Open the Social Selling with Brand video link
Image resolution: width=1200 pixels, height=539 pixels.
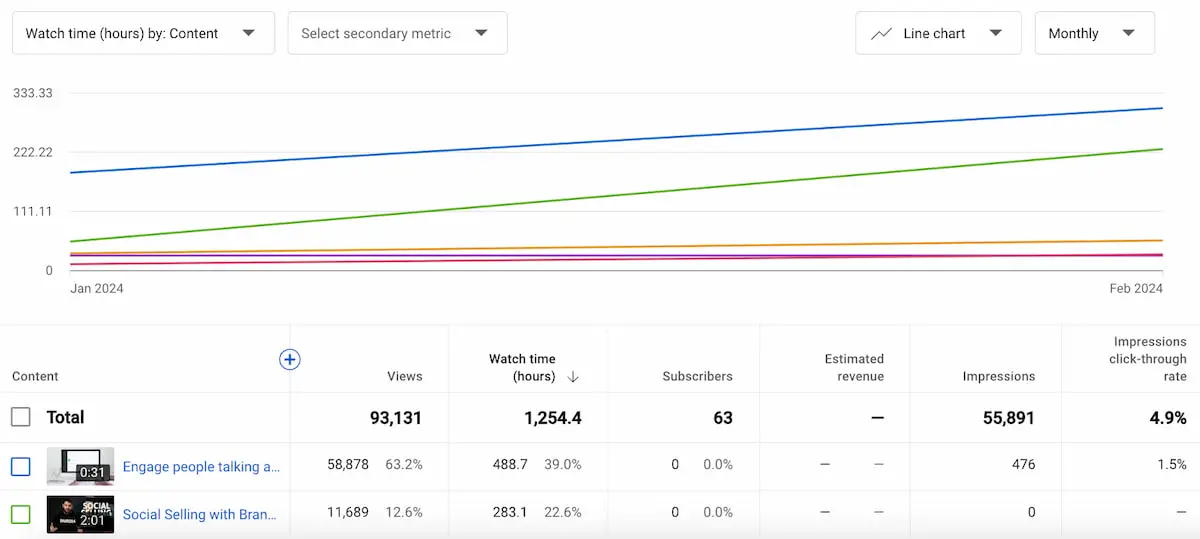click(x=199, y=514)
